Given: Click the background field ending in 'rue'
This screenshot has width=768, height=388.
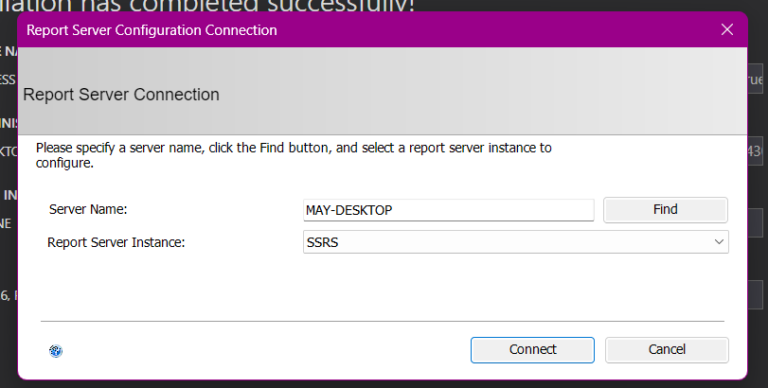Looking at the screenshot, I should coord(755,79).
